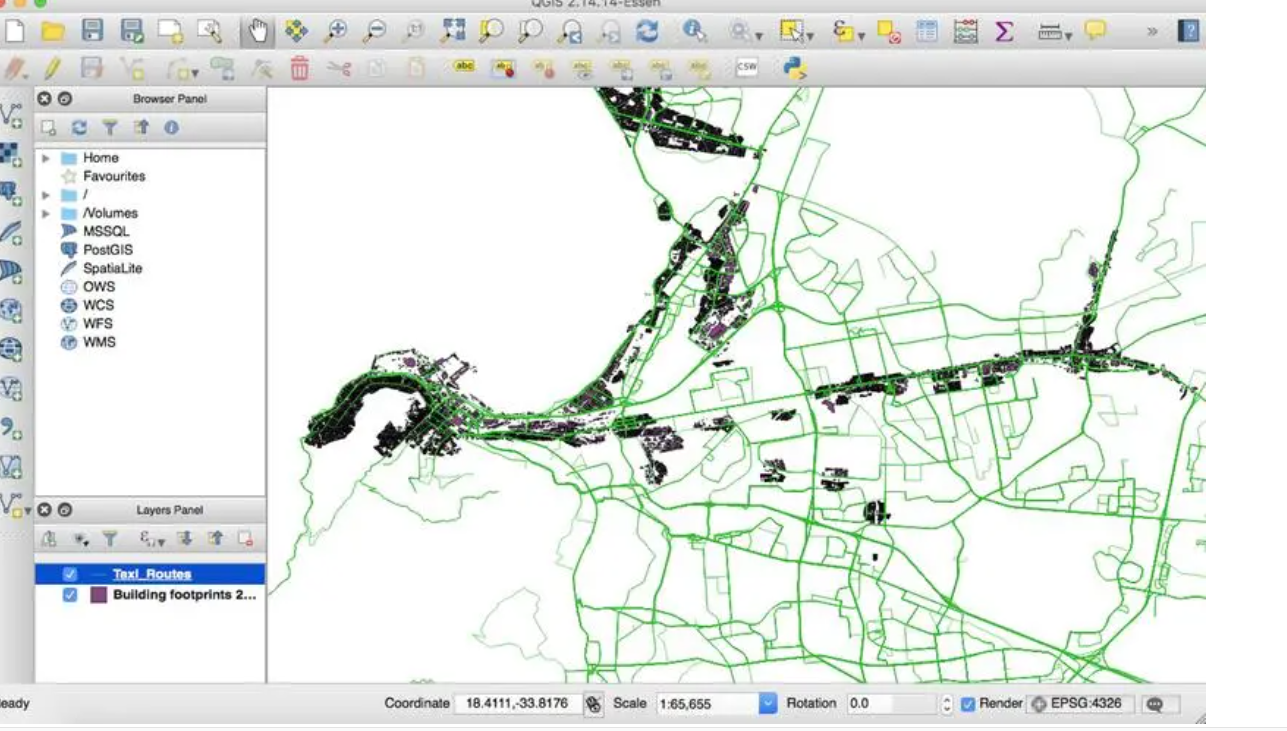Click the EPSG:4326 CRS button
The height and width of the screenshot is (731, 1287).
click(x=1079, y=704)
